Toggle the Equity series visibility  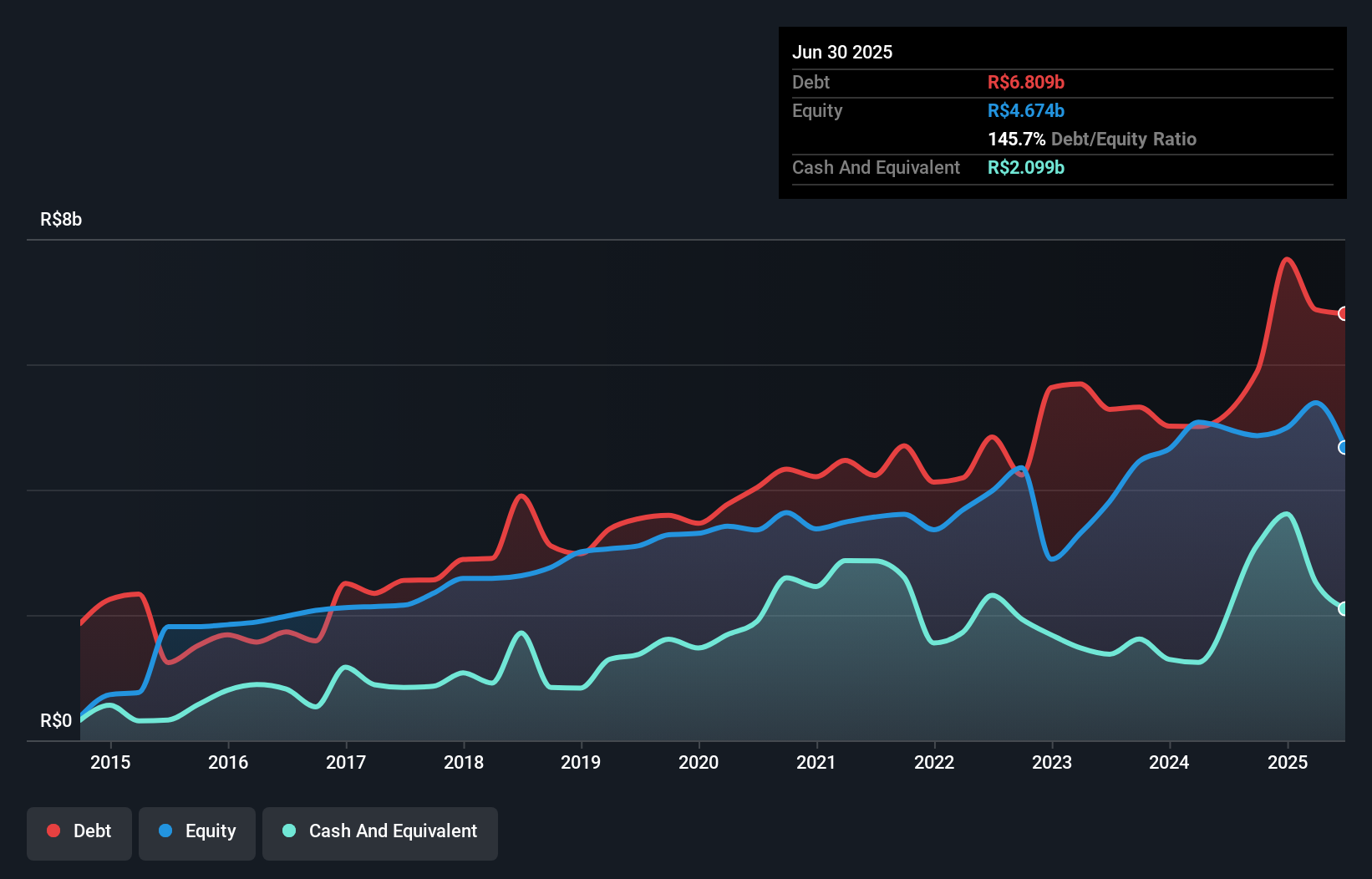point(196,831)
